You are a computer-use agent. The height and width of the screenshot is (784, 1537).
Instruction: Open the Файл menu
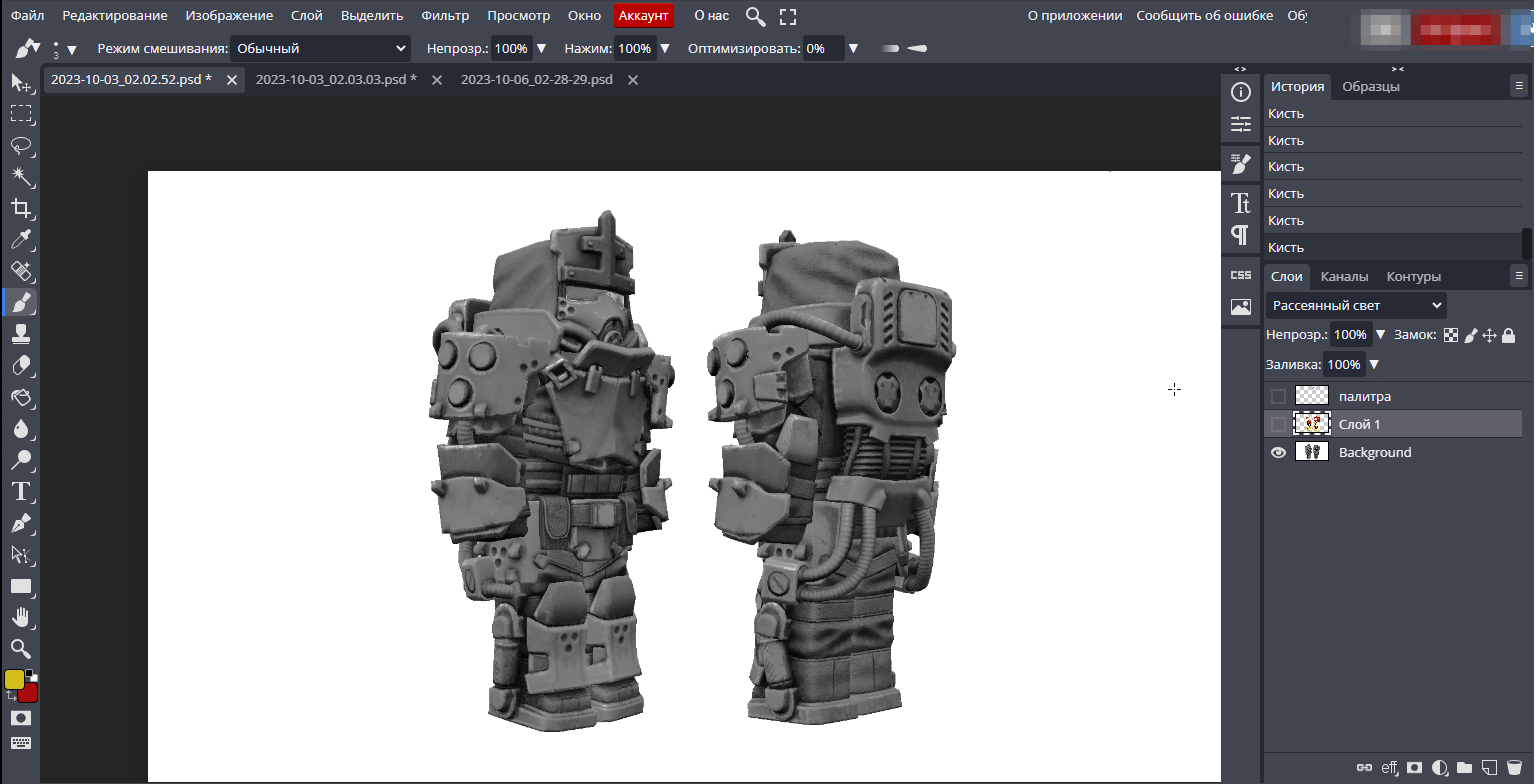coord(28,16)
